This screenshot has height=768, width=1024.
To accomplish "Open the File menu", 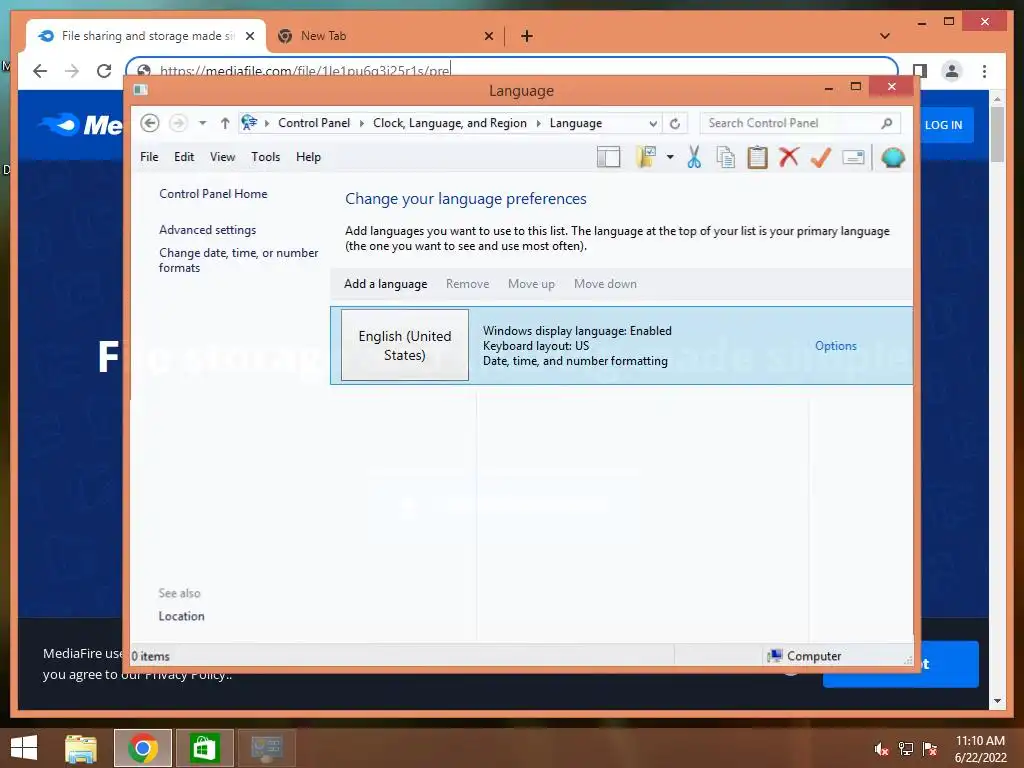I will [x=149, y=157].
